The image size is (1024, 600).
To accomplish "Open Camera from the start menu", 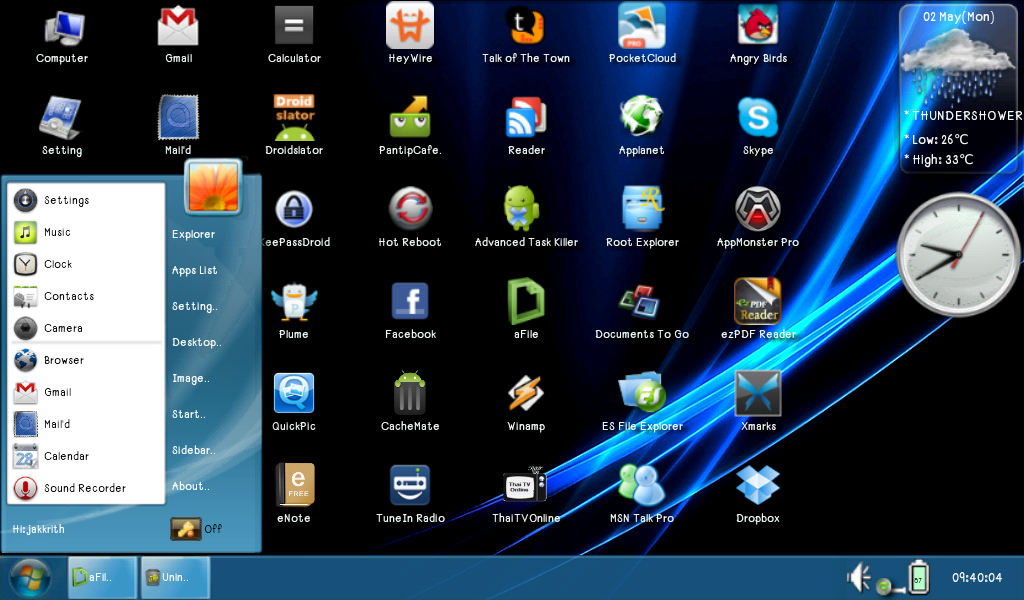I will (x=86, y=328).
